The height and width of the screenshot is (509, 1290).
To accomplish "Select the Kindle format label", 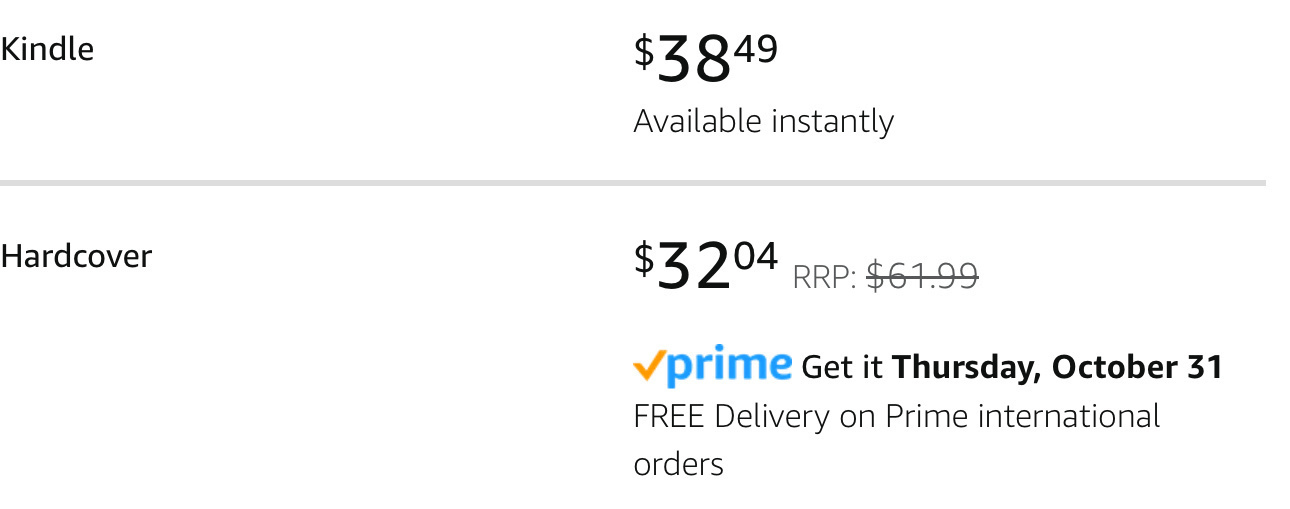I will [x=47, y=49].
